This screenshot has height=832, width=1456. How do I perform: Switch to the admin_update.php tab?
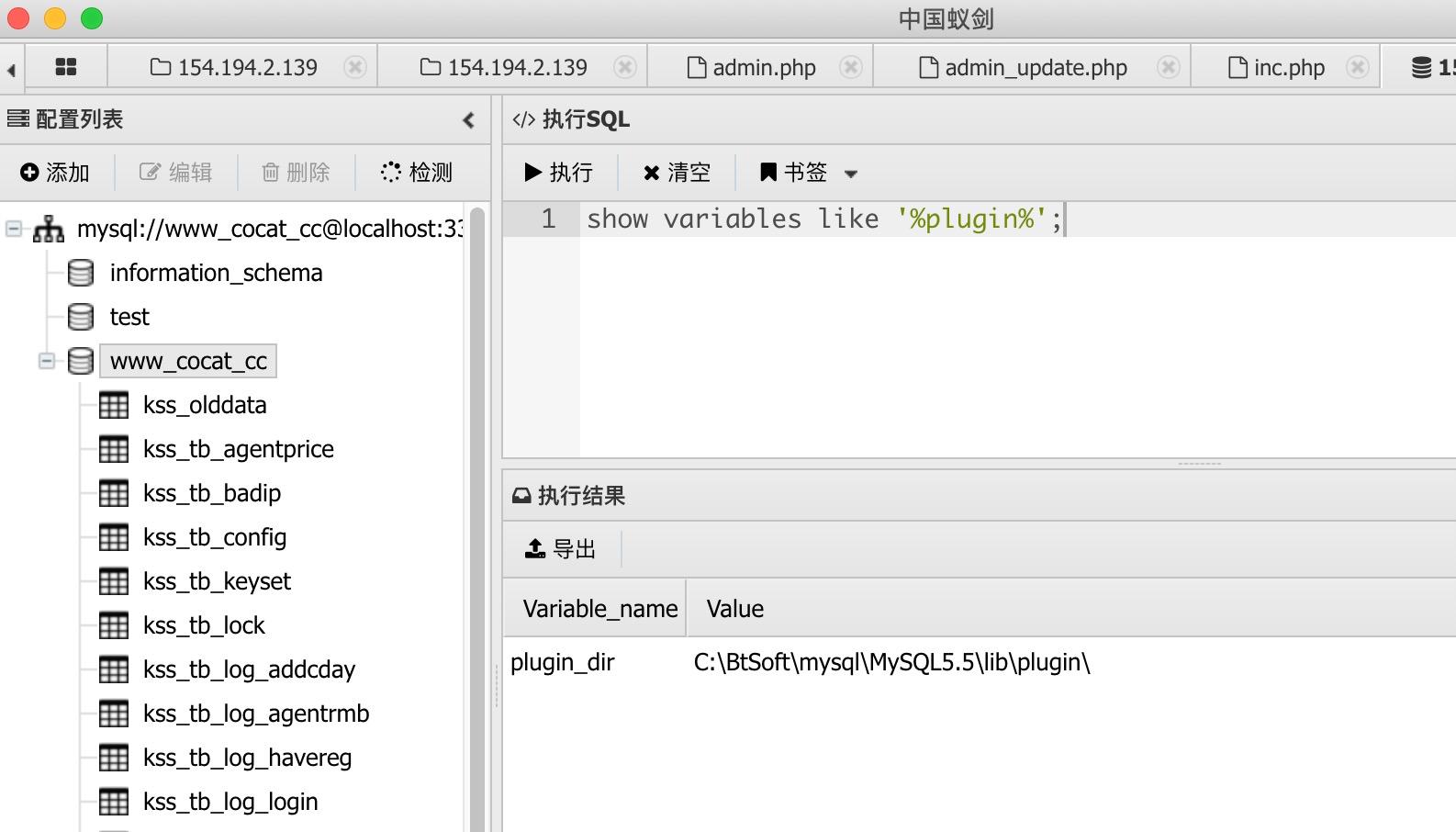(x=1024, y=67)
